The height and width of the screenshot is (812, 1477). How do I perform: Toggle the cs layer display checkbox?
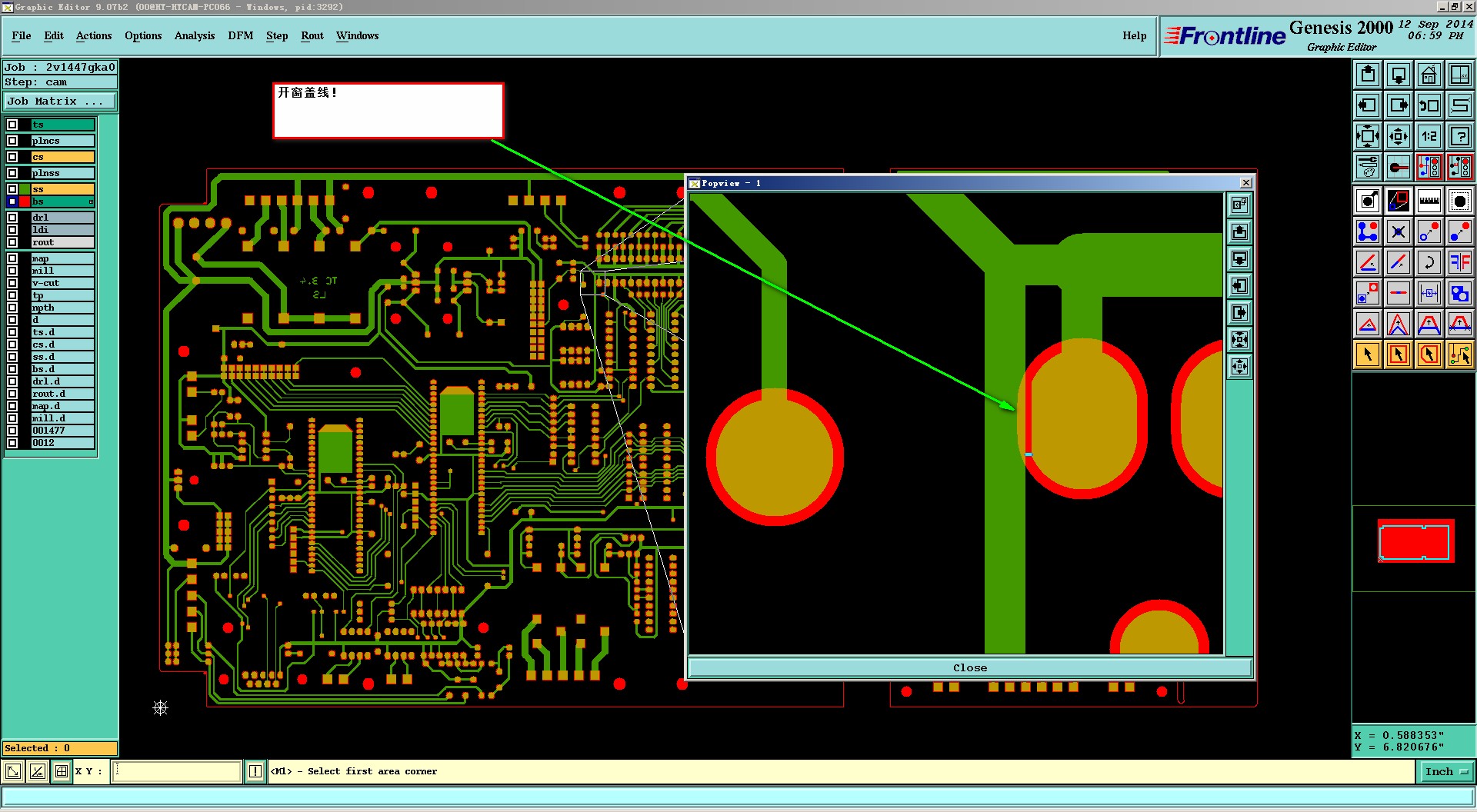click(12, 157)
